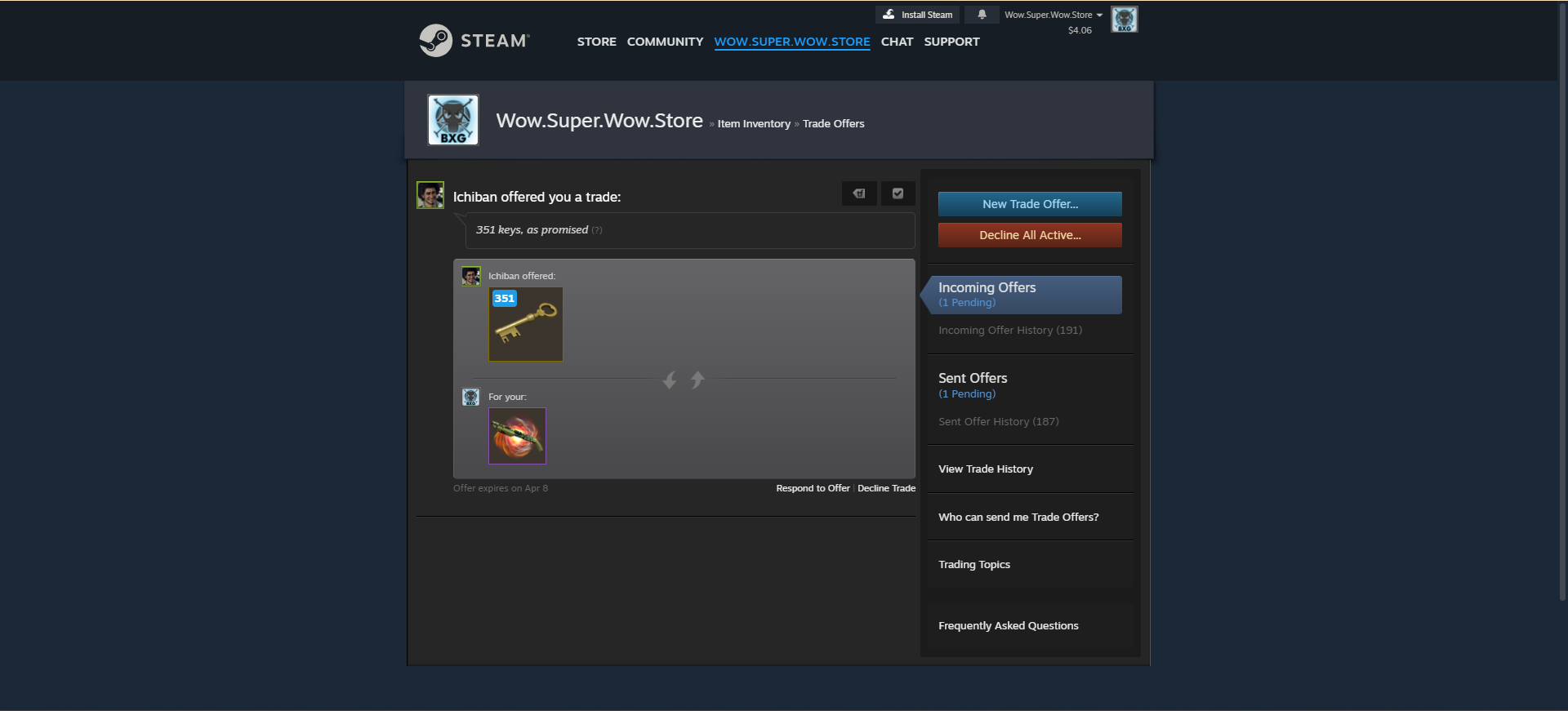
Task: Click the Steam logo
Action: [474, 40]
